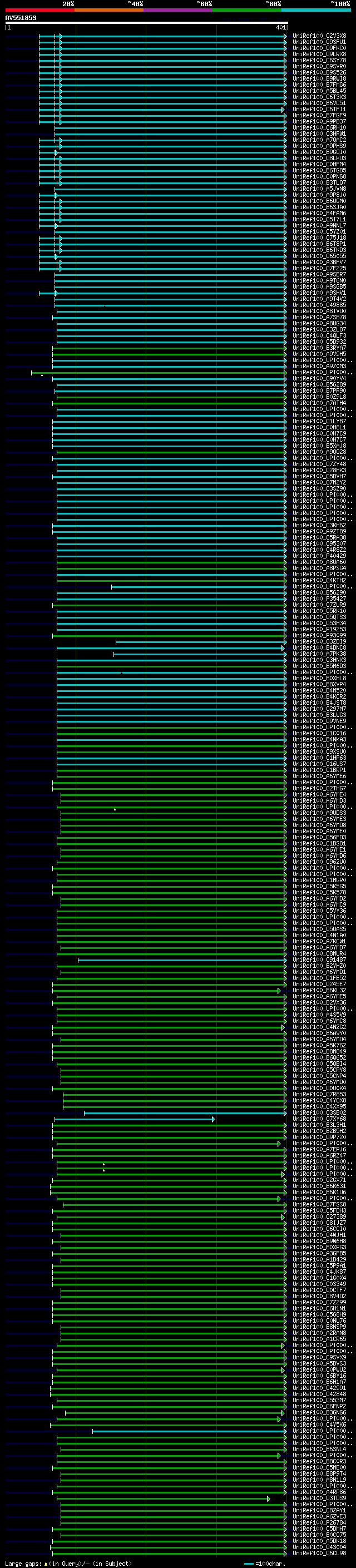Open hit UniRef100_Q9SFU1
Screen dimensions: 356x1568
click(319, 42)
